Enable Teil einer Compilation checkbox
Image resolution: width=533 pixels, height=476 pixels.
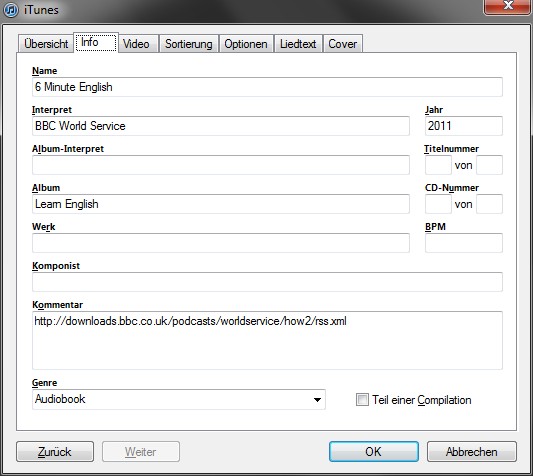click(362, 400)
